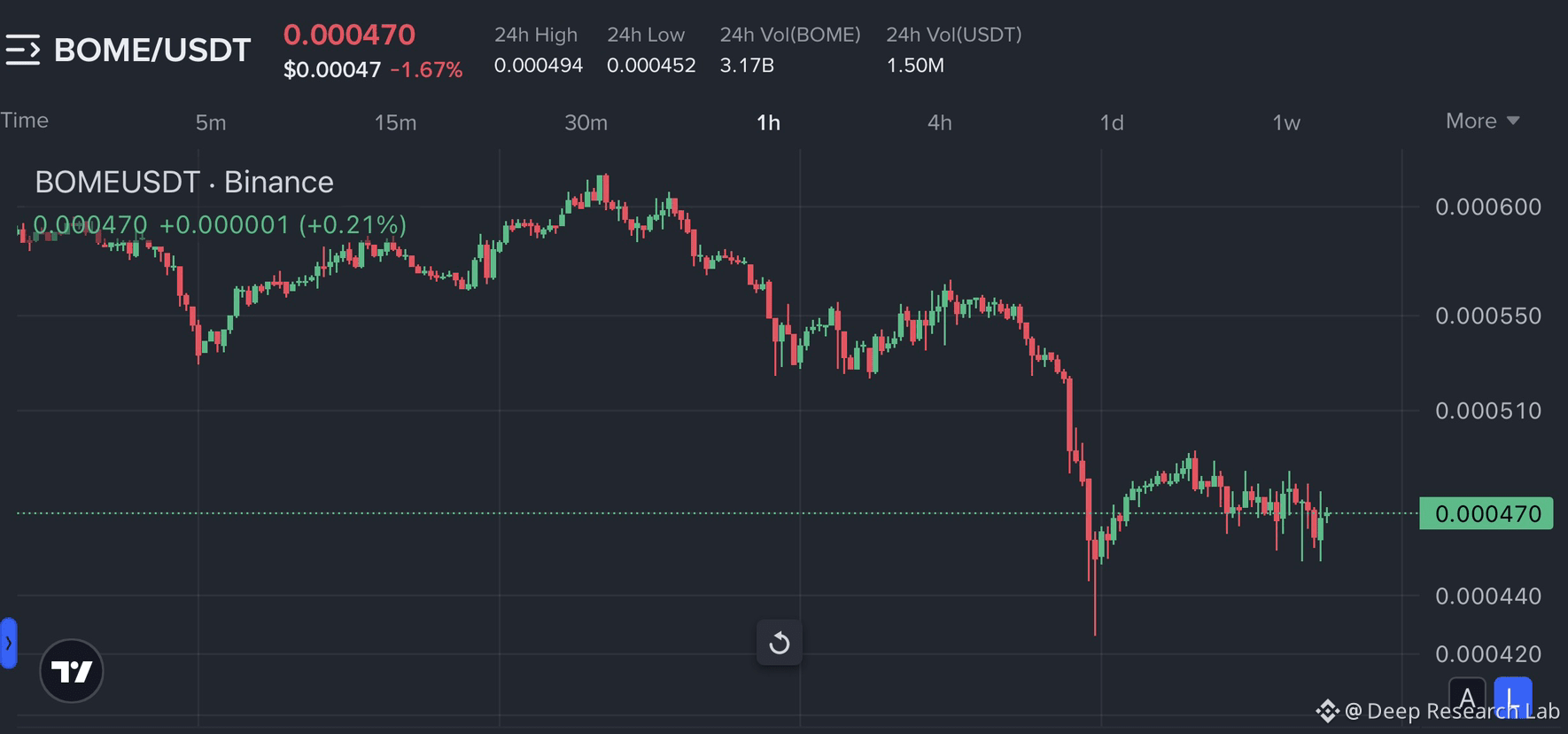Open the trading pair list menu icon
This screenshot has height=734, width=1568.
[23, 50]
